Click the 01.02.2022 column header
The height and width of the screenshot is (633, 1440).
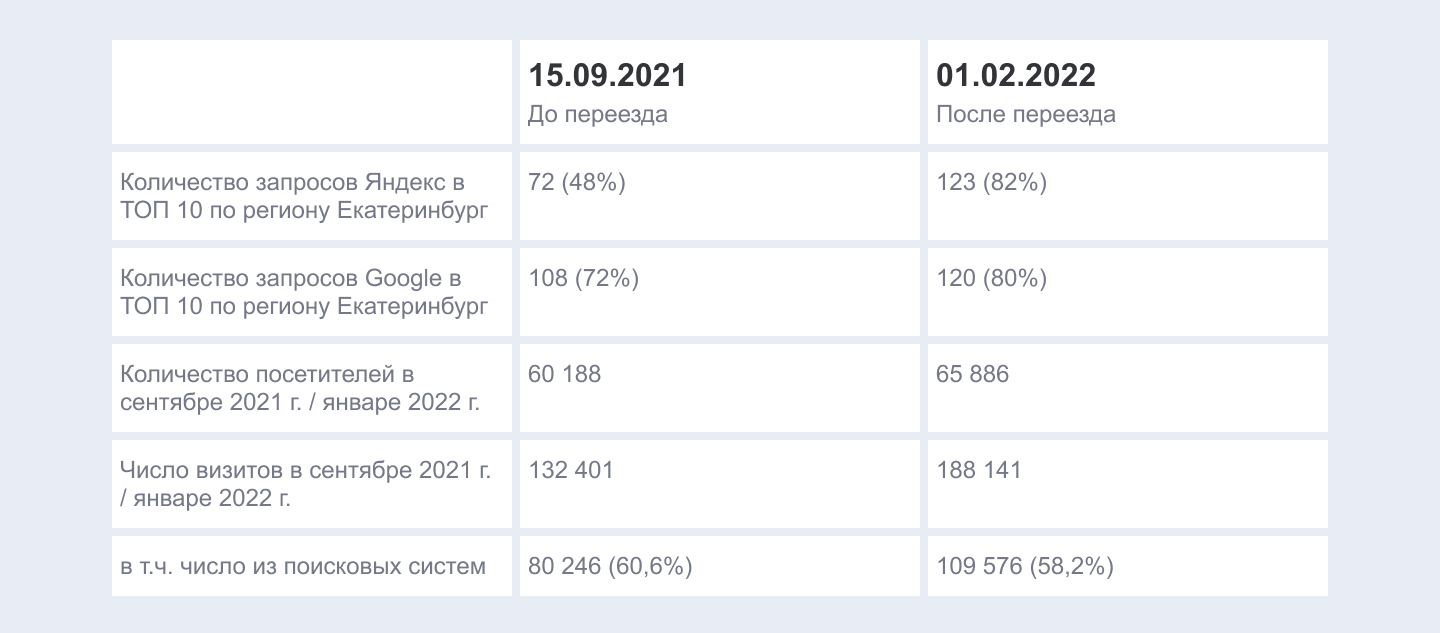click(1016, 76)
